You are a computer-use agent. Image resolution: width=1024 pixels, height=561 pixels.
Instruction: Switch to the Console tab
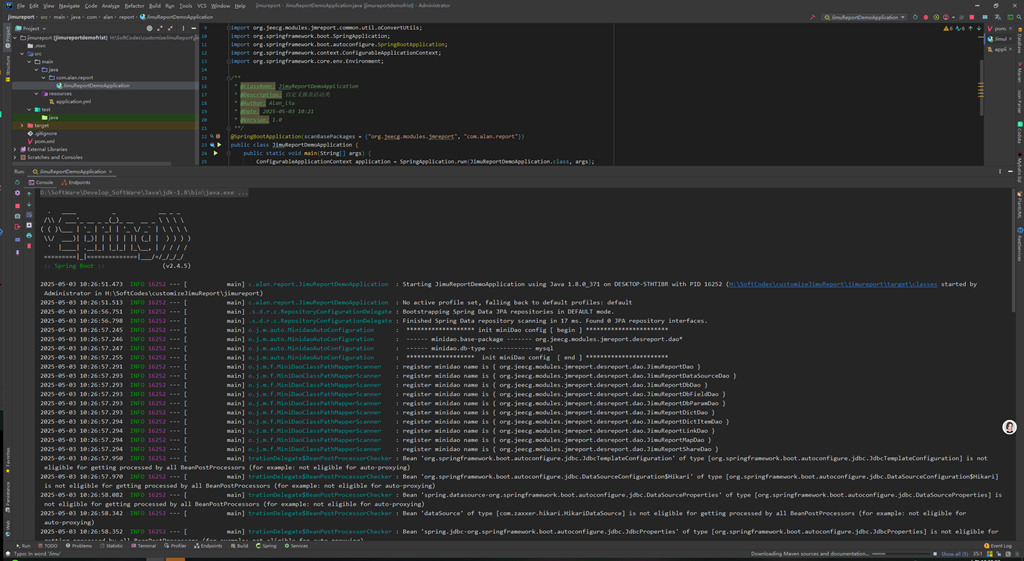[40, 183]
